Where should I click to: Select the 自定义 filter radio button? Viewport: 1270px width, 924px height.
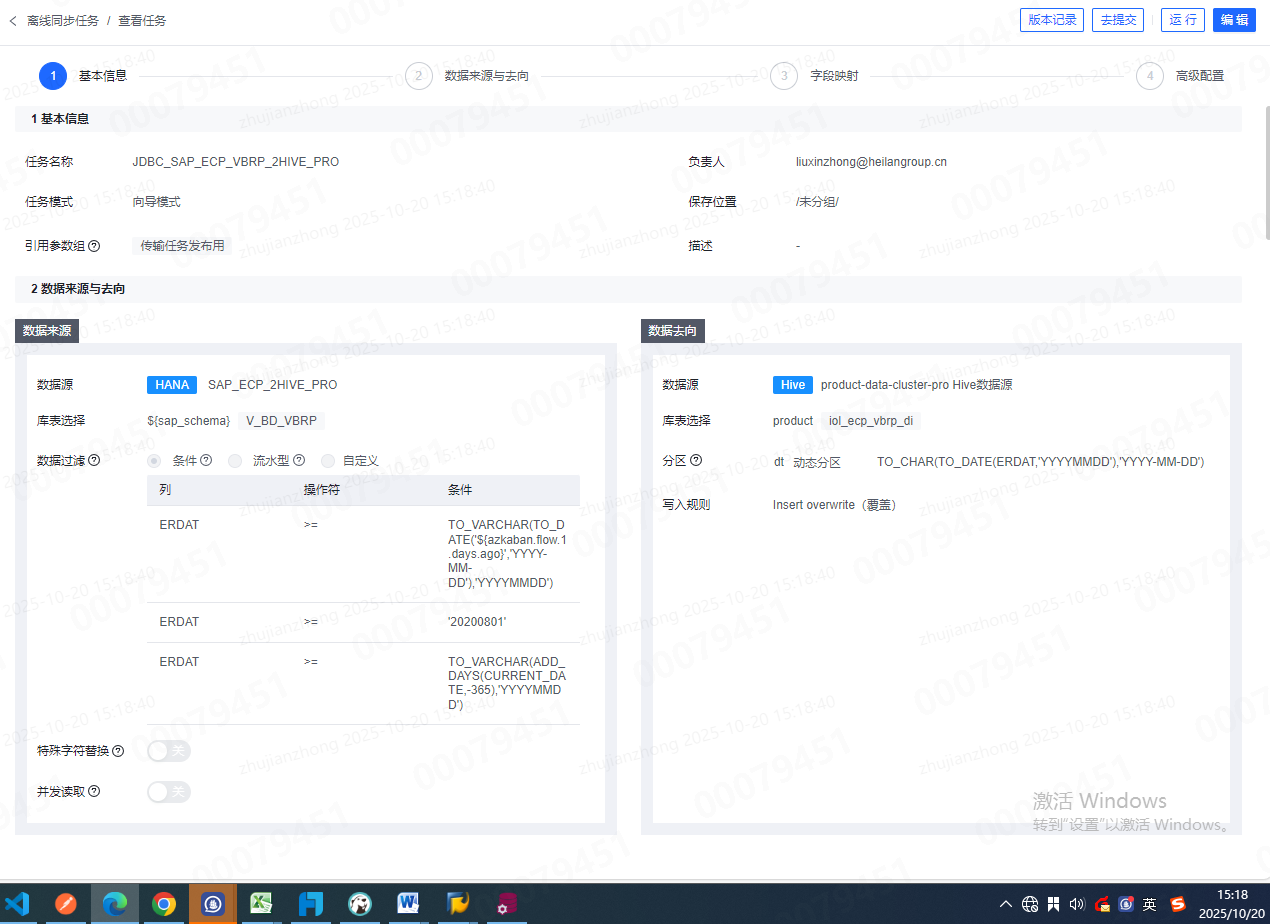(328, 461)
